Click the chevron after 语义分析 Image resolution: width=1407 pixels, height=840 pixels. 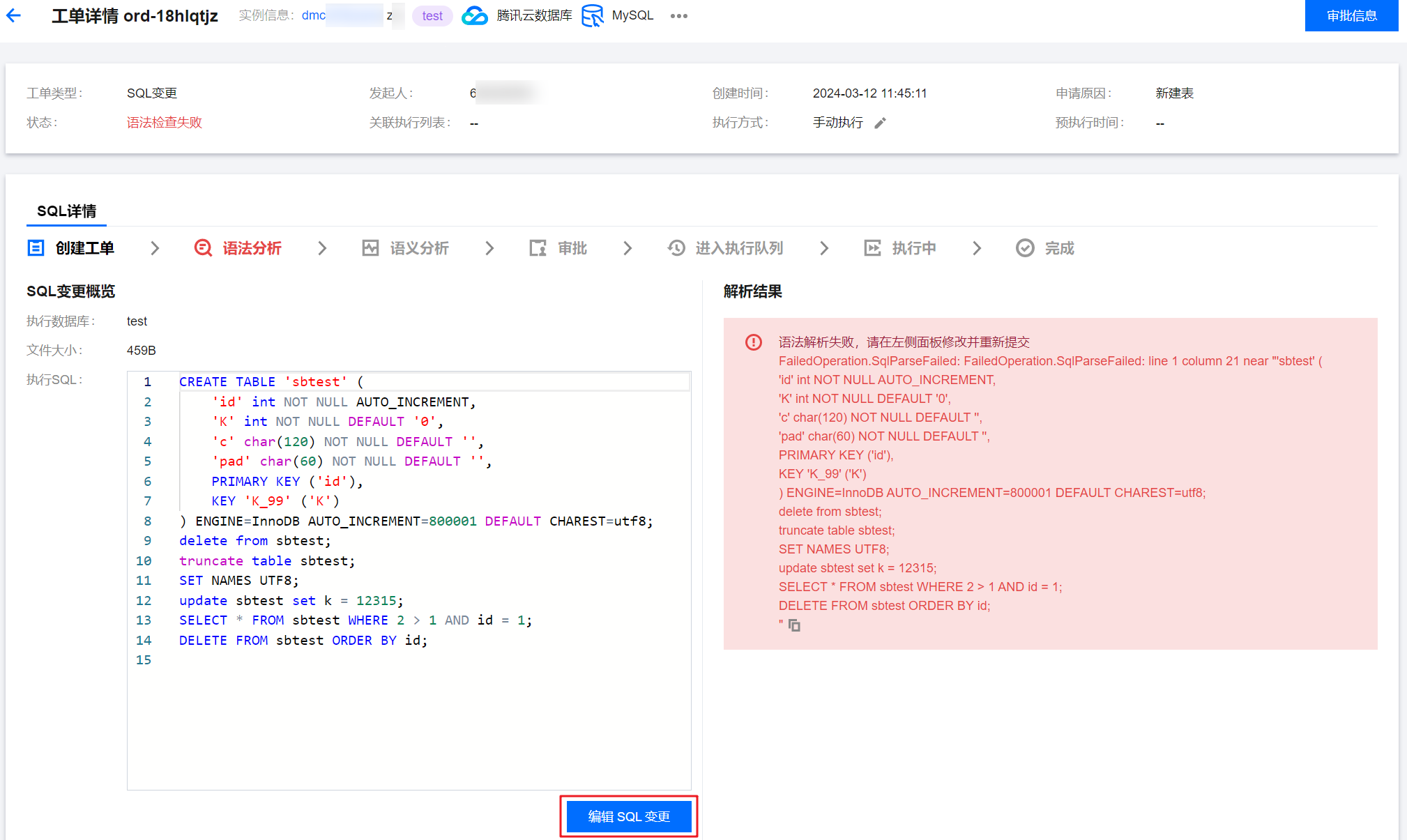pos(489,248)
